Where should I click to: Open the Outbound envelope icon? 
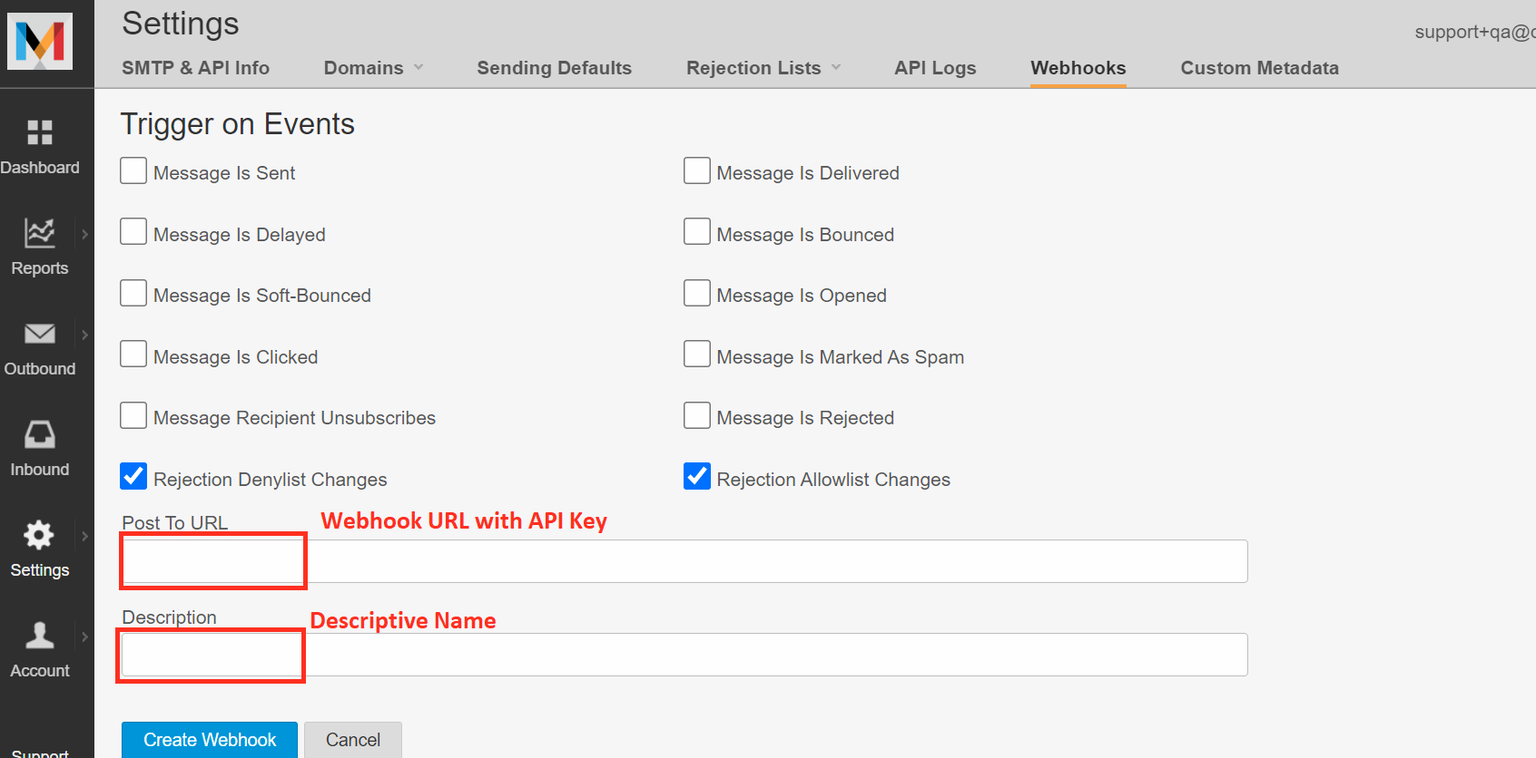[40, 334]
